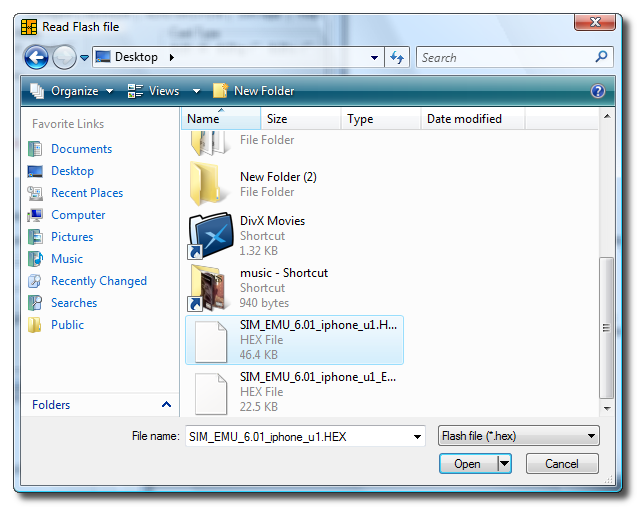
Task: Click the Cancel button
Action: 562,464
